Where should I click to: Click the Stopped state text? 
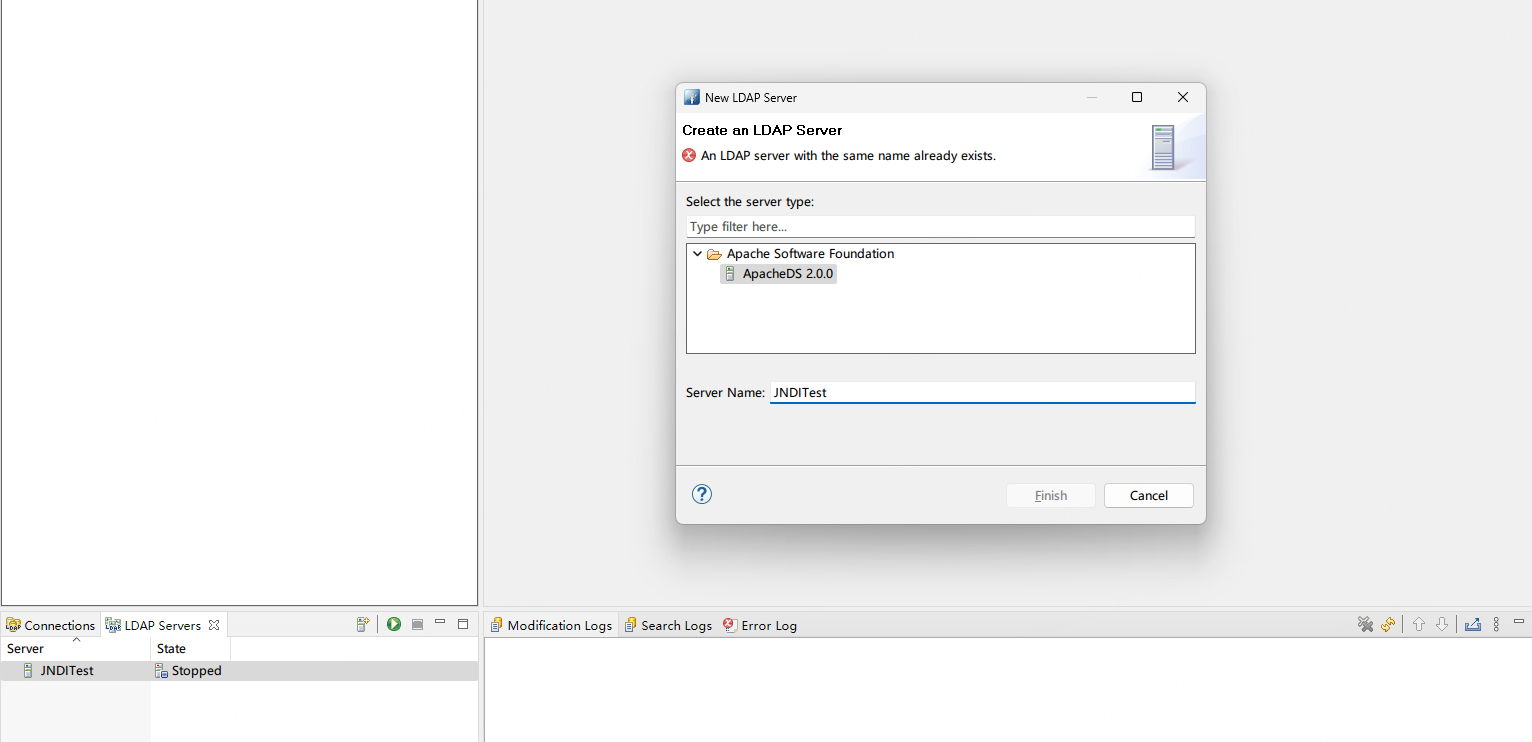[x=197, y=671]
